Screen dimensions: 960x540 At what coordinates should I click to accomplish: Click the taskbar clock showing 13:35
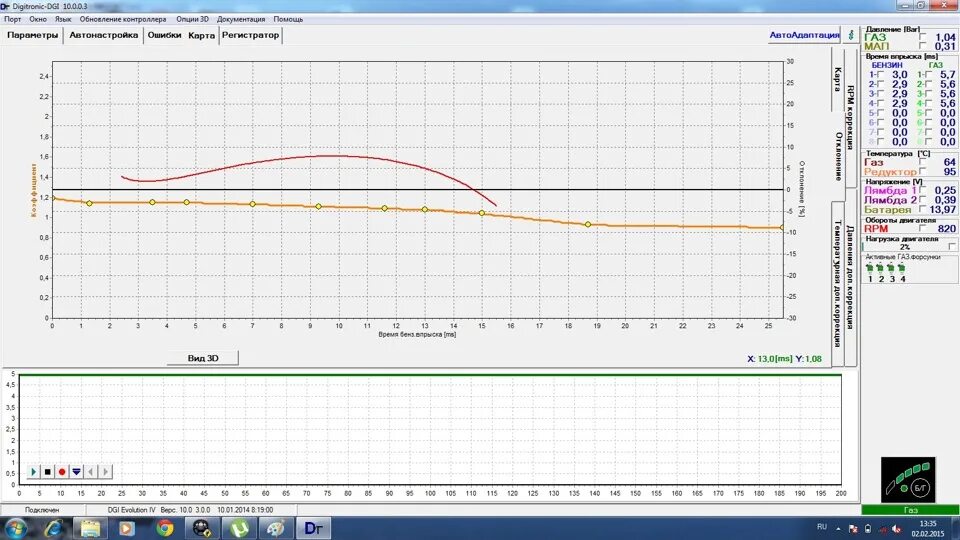[928, 528]
